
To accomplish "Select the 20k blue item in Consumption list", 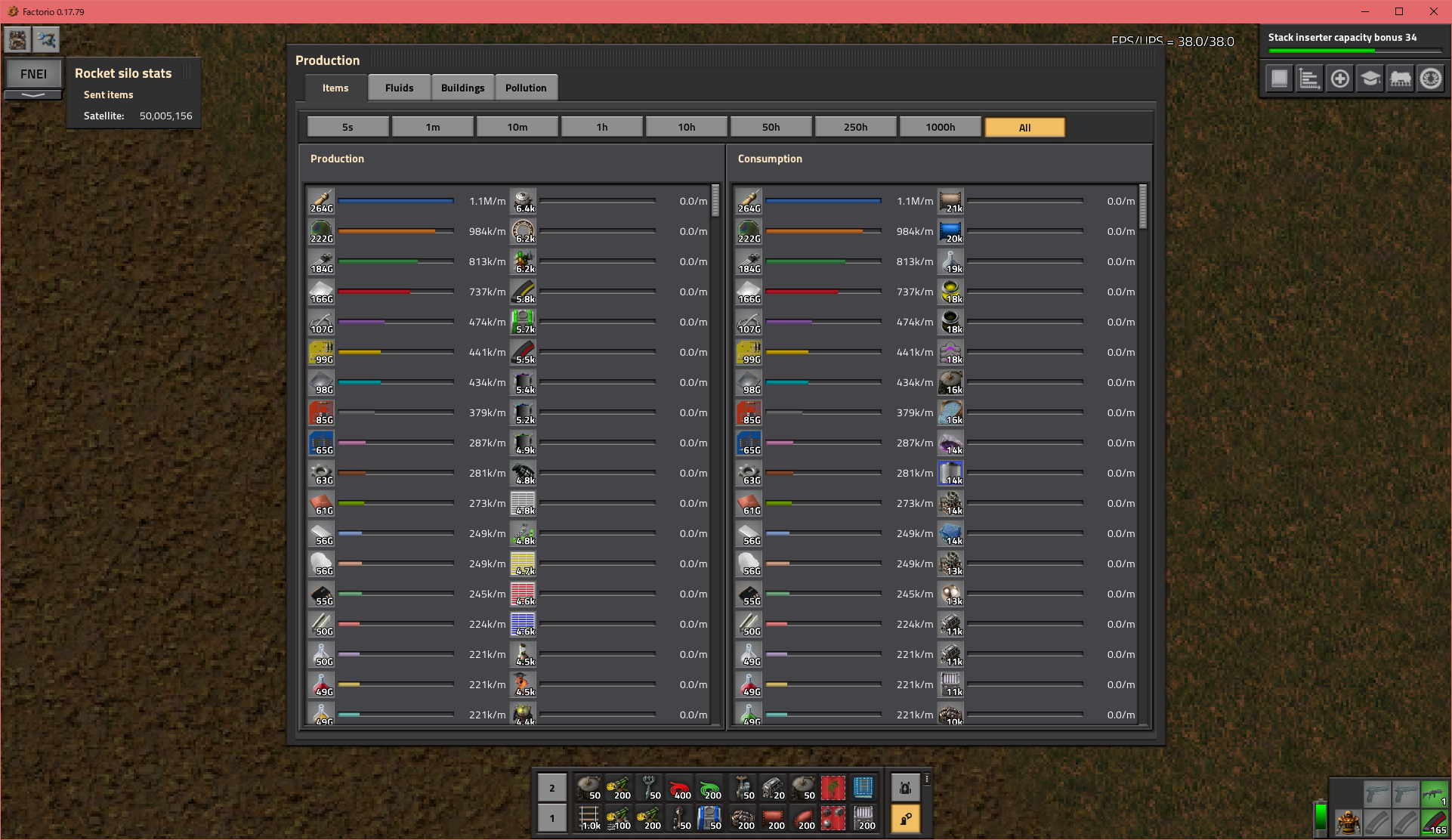I will [950, 231].
